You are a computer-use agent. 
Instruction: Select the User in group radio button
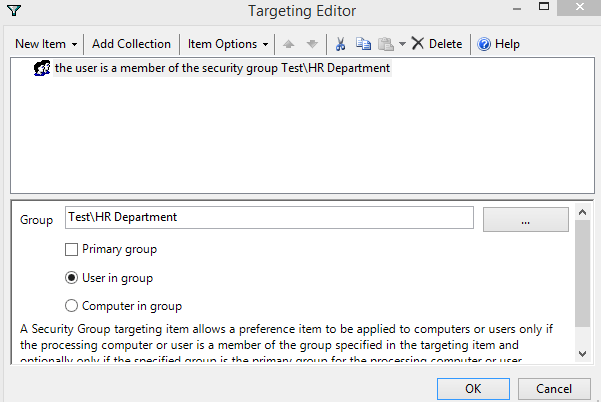point(71,278)
